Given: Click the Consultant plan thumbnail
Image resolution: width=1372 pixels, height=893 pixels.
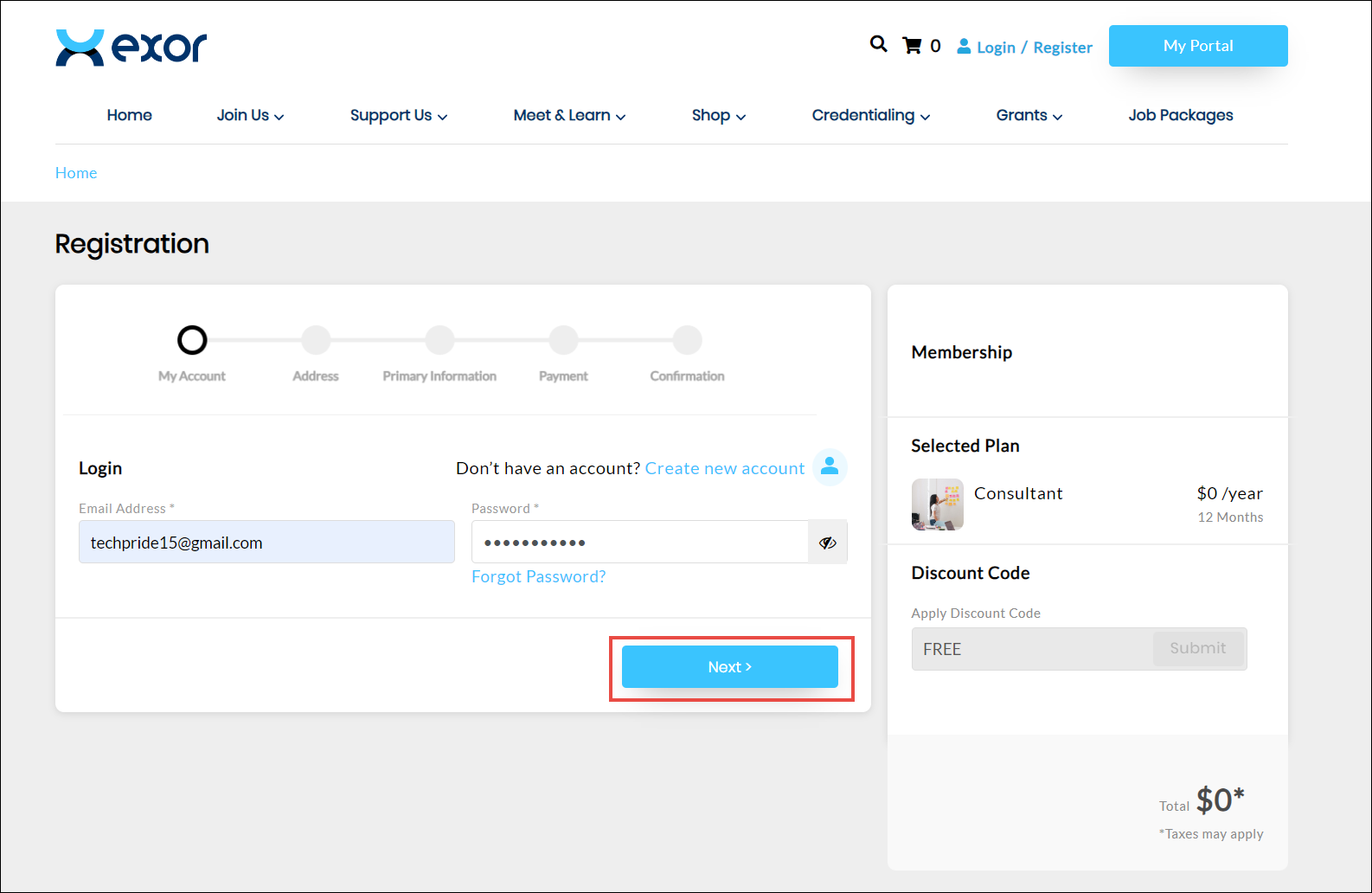Looking at the screenshot, I should pos(937,504).
